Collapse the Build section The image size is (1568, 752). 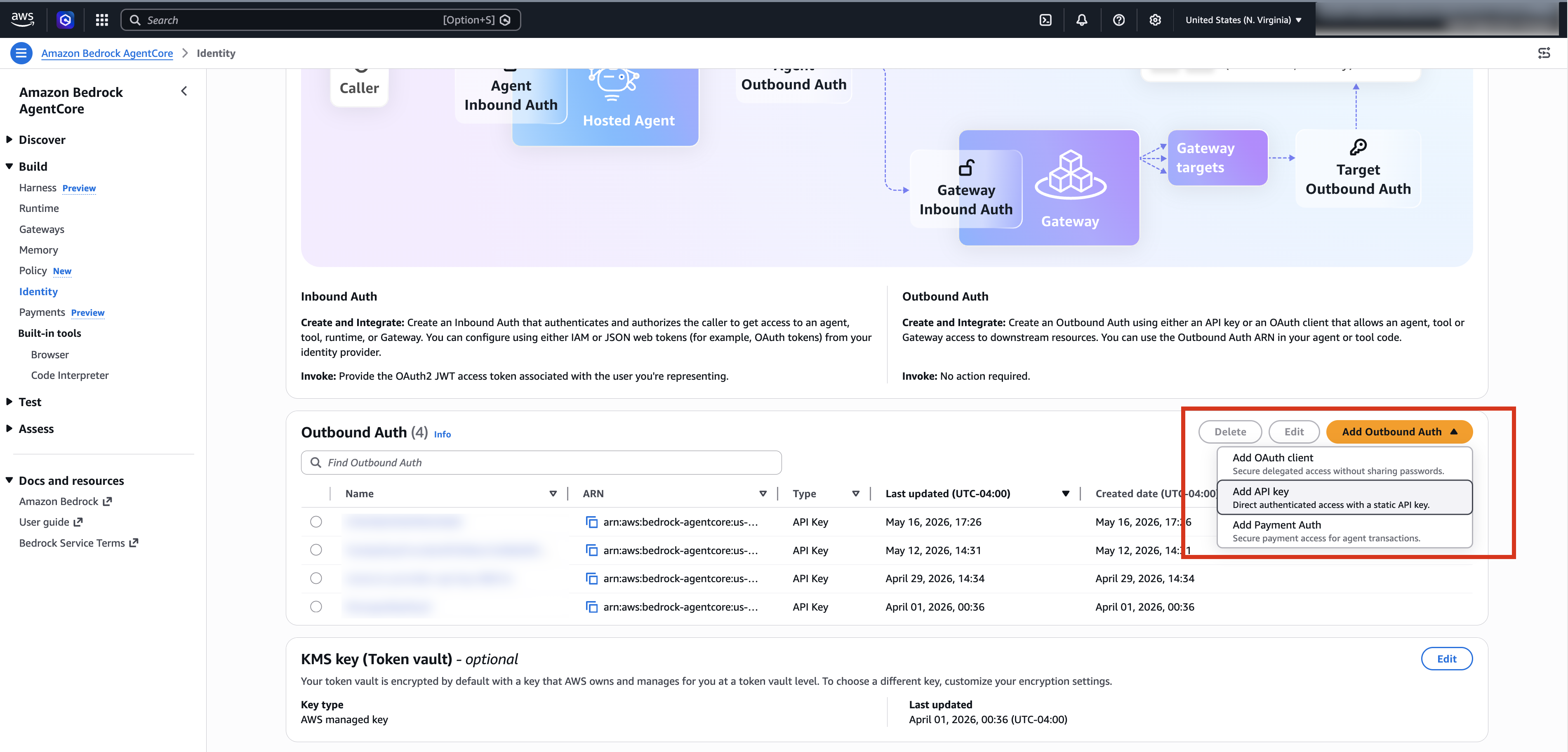coord(9,166)
